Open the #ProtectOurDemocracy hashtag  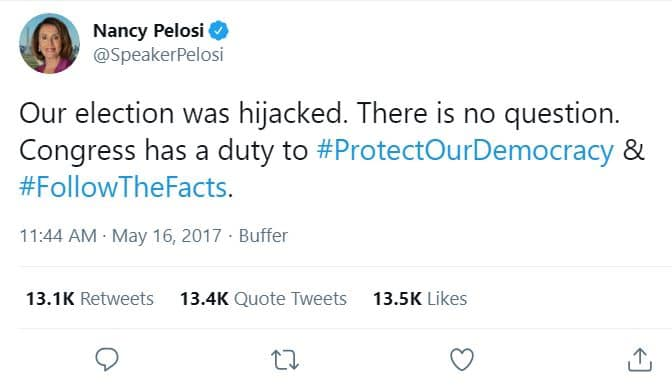[465, 151]
